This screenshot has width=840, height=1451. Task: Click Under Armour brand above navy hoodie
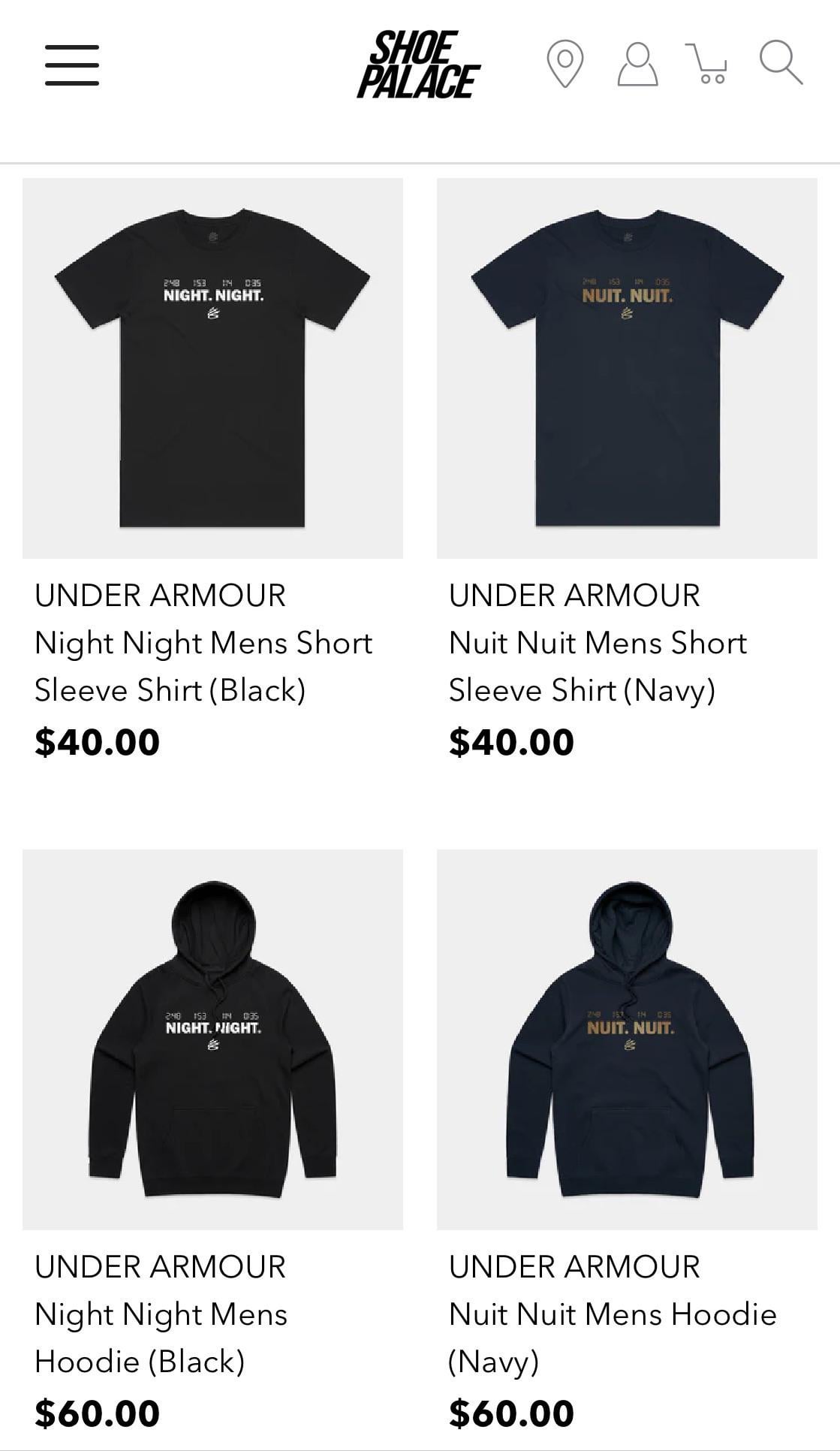pyautogui.click(x=574, y=1267)
